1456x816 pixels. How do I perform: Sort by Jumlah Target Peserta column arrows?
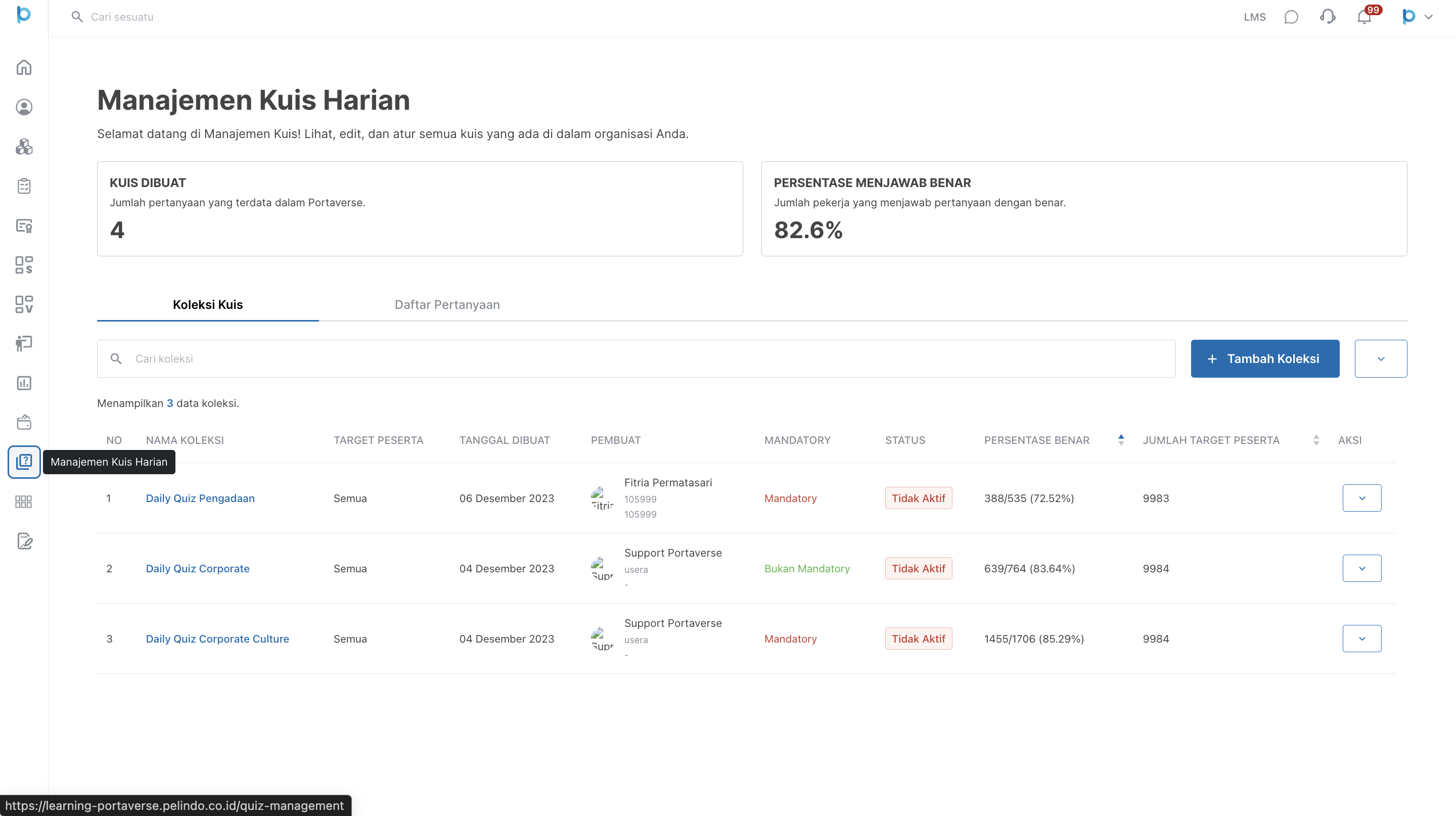click(1316, 440)
